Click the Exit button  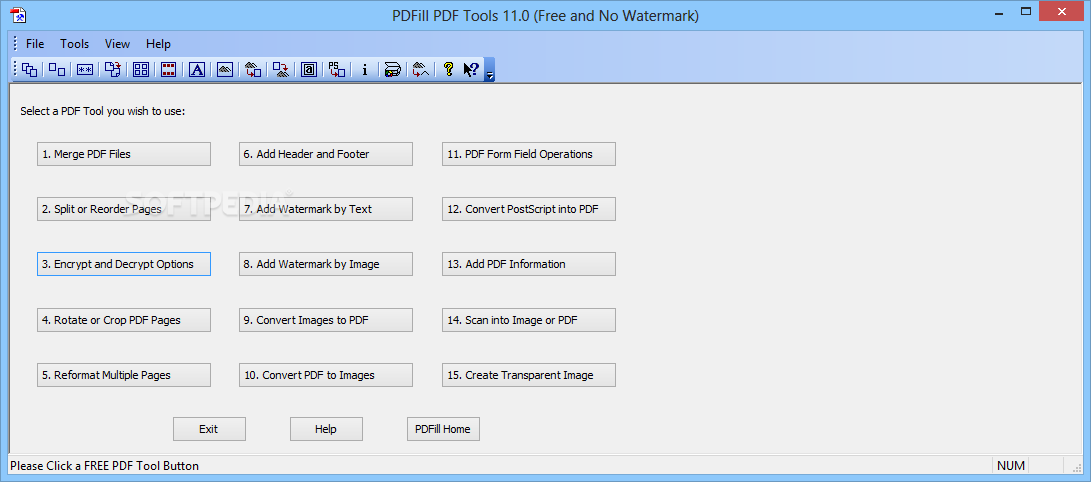[209, 429]
